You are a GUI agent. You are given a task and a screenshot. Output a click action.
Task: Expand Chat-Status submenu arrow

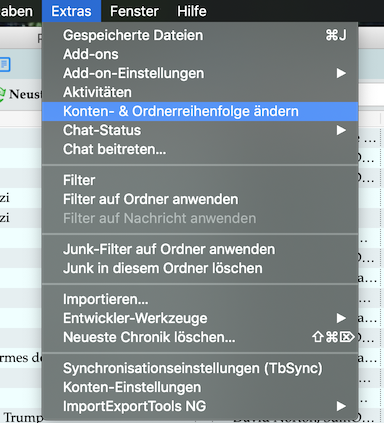[x=341, y=130]
